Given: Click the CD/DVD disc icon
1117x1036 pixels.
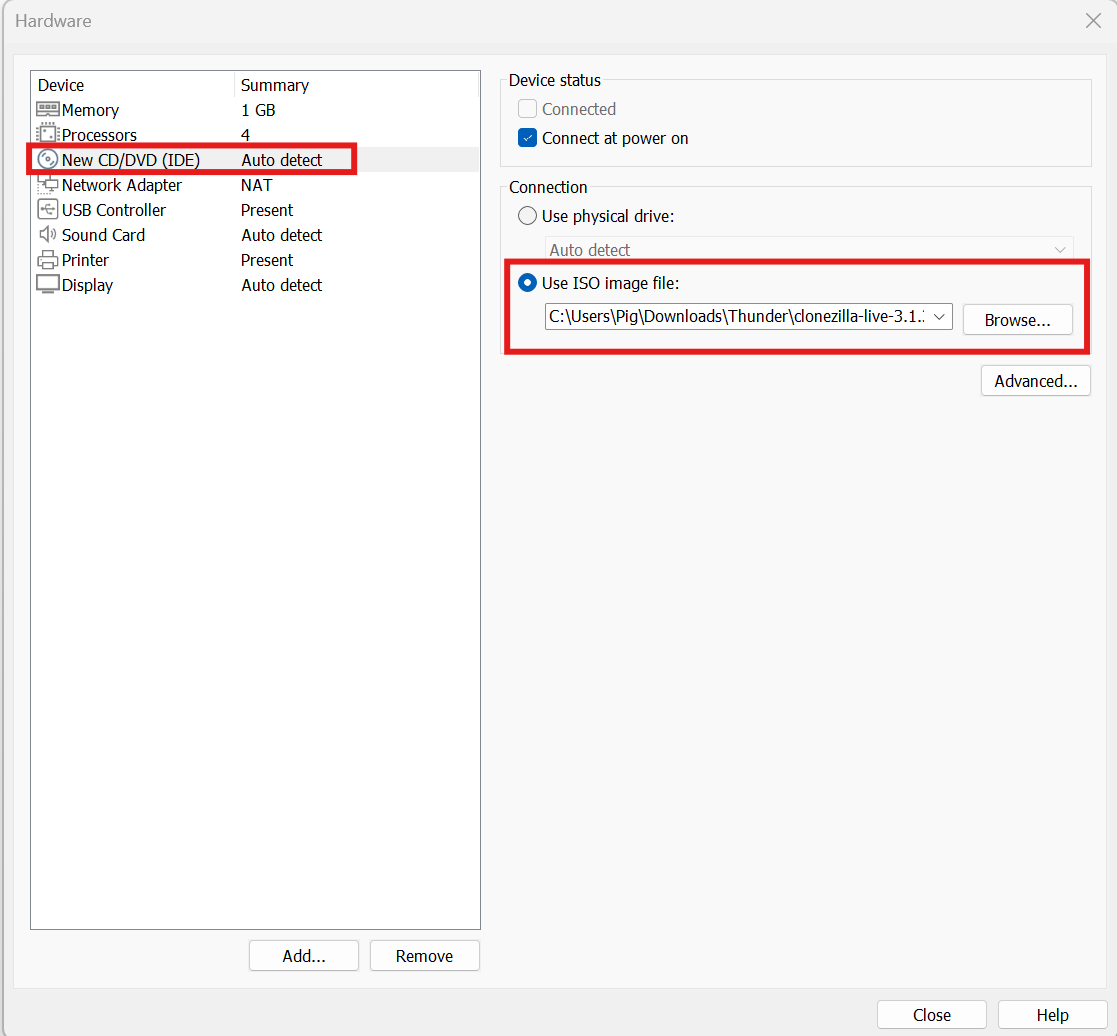Looking at the screenshot, I should tap(48, 160).
